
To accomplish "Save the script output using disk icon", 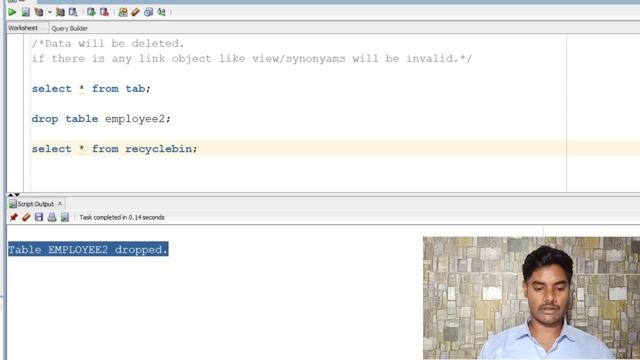I will 39,217.
